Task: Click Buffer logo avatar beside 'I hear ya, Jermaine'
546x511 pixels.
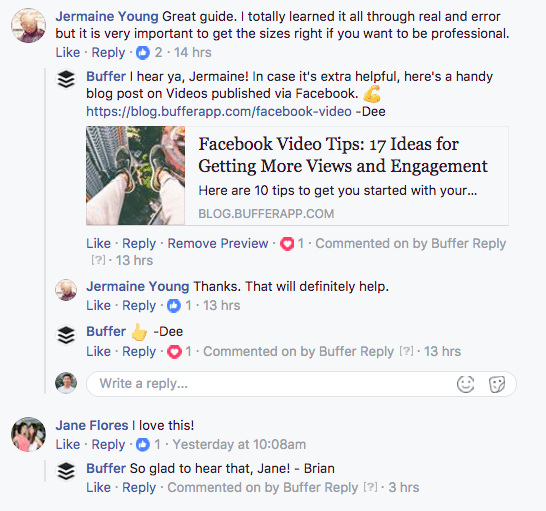Action: [66, 79]
